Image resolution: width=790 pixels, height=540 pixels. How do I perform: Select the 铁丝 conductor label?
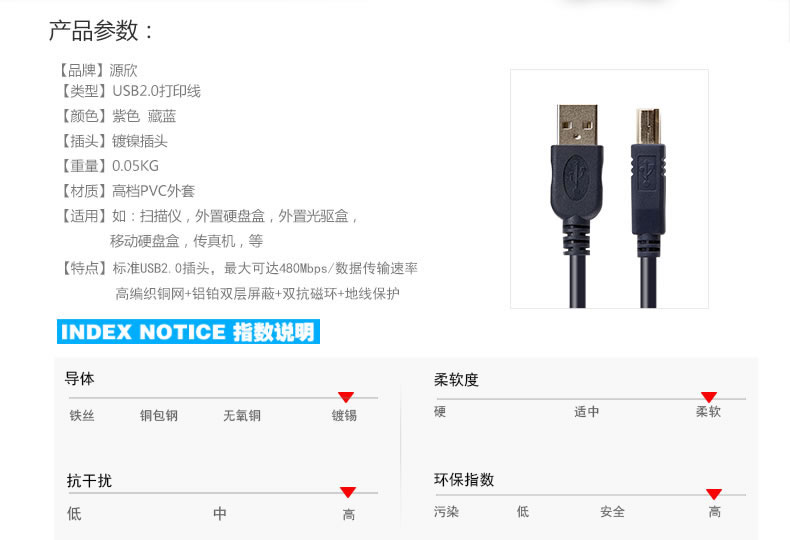point(82,416)
